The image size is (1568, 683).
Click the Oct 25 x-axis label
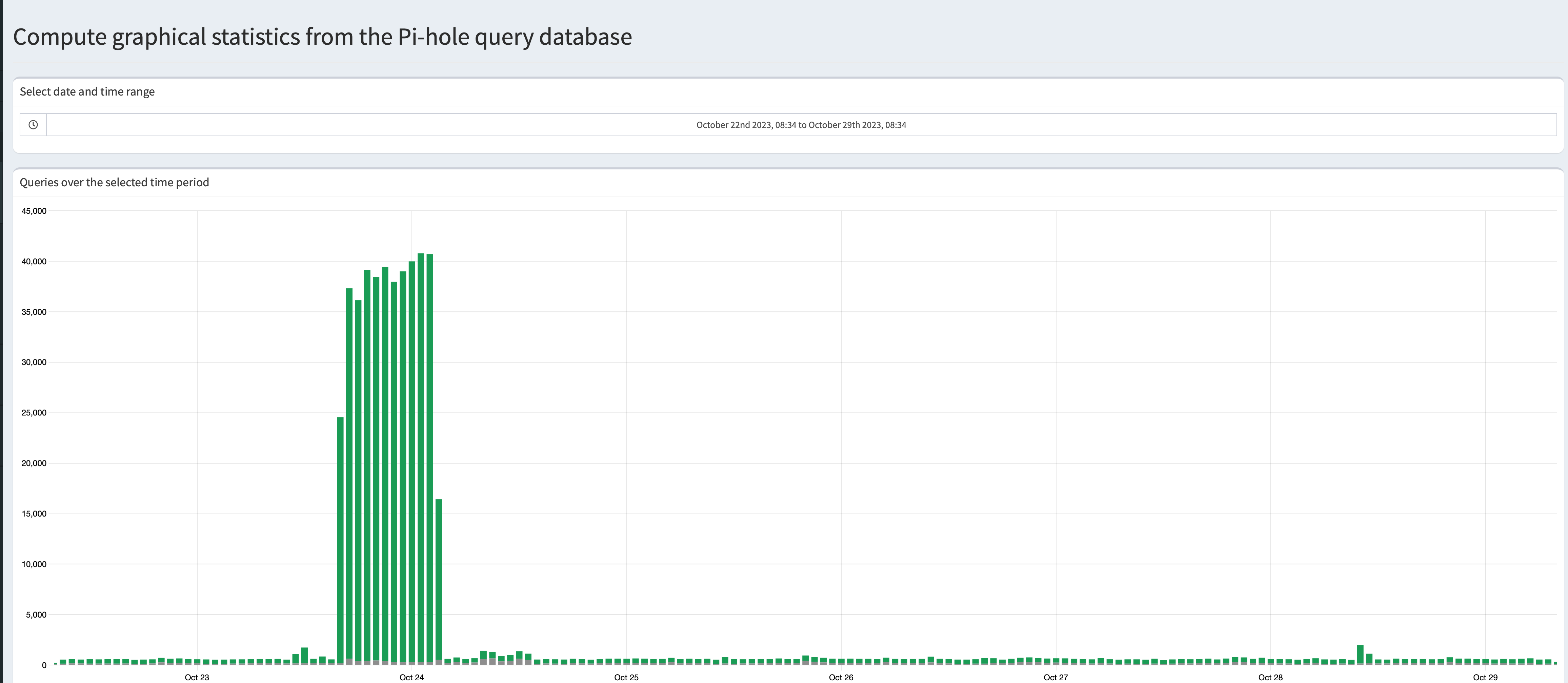[x=626, y=677]
